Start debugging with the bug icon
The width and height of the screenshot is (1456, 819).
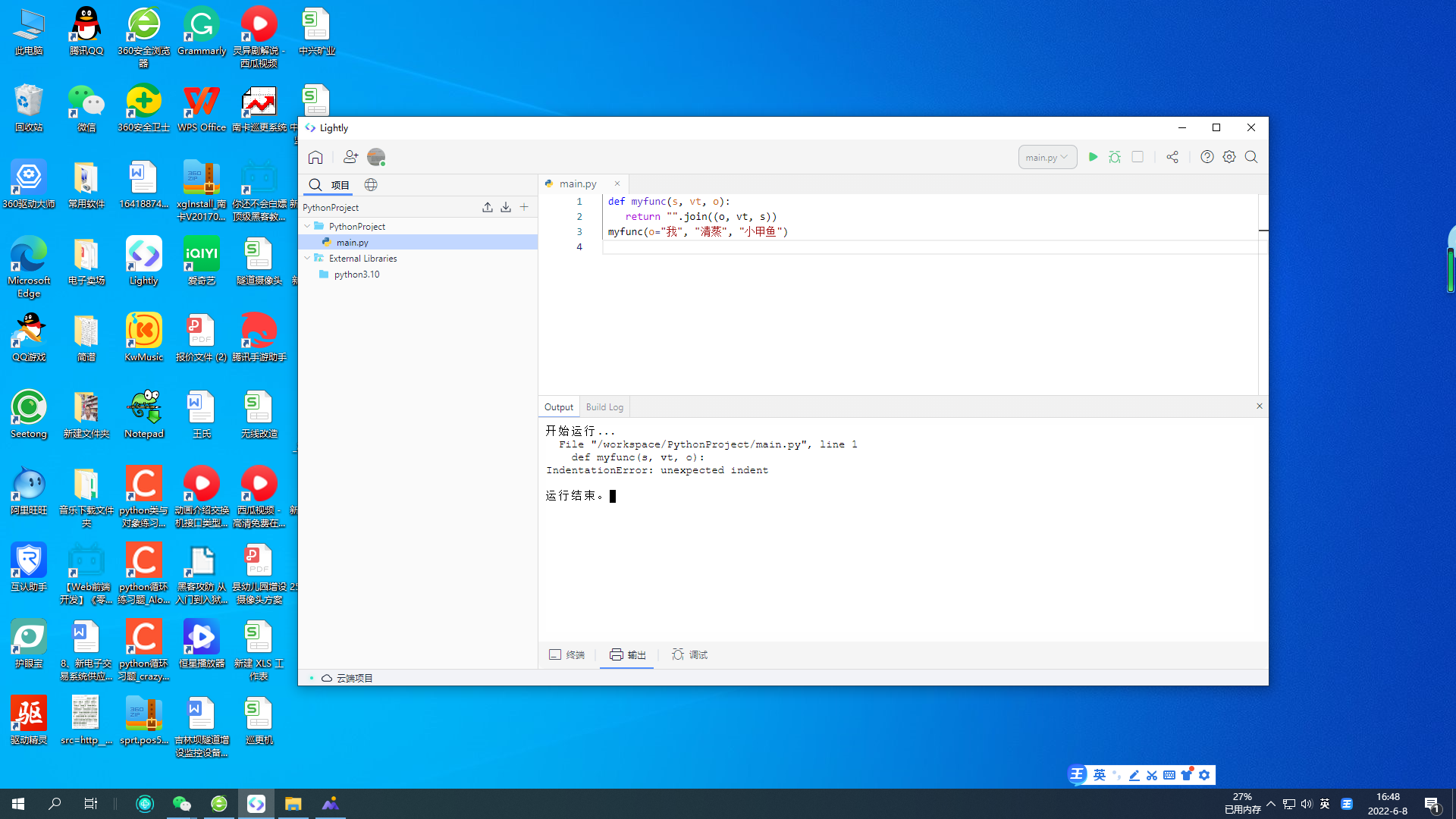coord(1115,157)
